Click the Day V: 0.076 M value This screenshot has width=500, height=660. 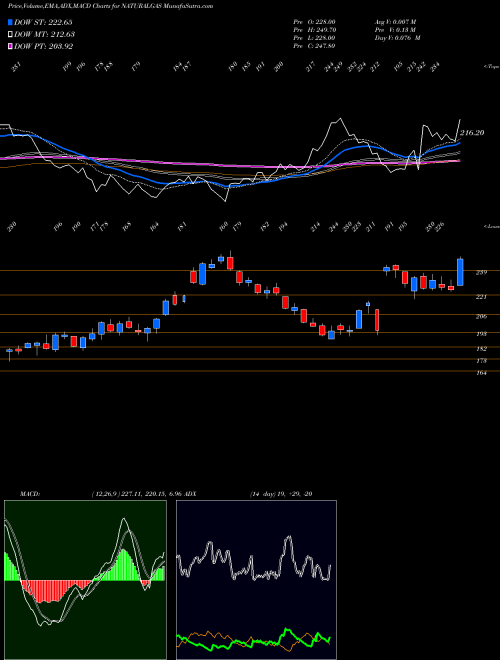click(x=397, y=38)
